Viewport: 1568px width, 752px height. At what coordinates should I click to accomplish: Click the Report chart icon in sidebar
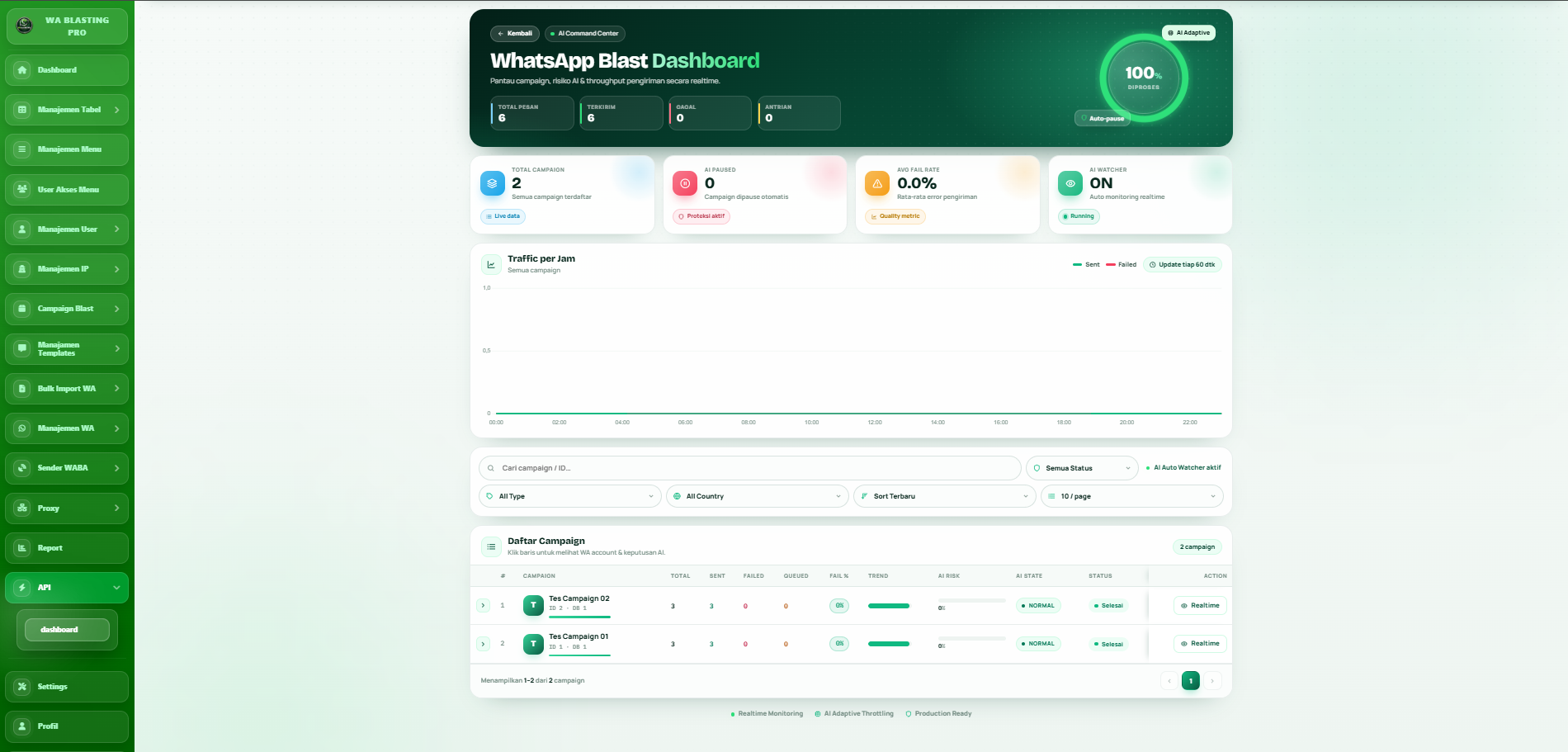[22, 548]
